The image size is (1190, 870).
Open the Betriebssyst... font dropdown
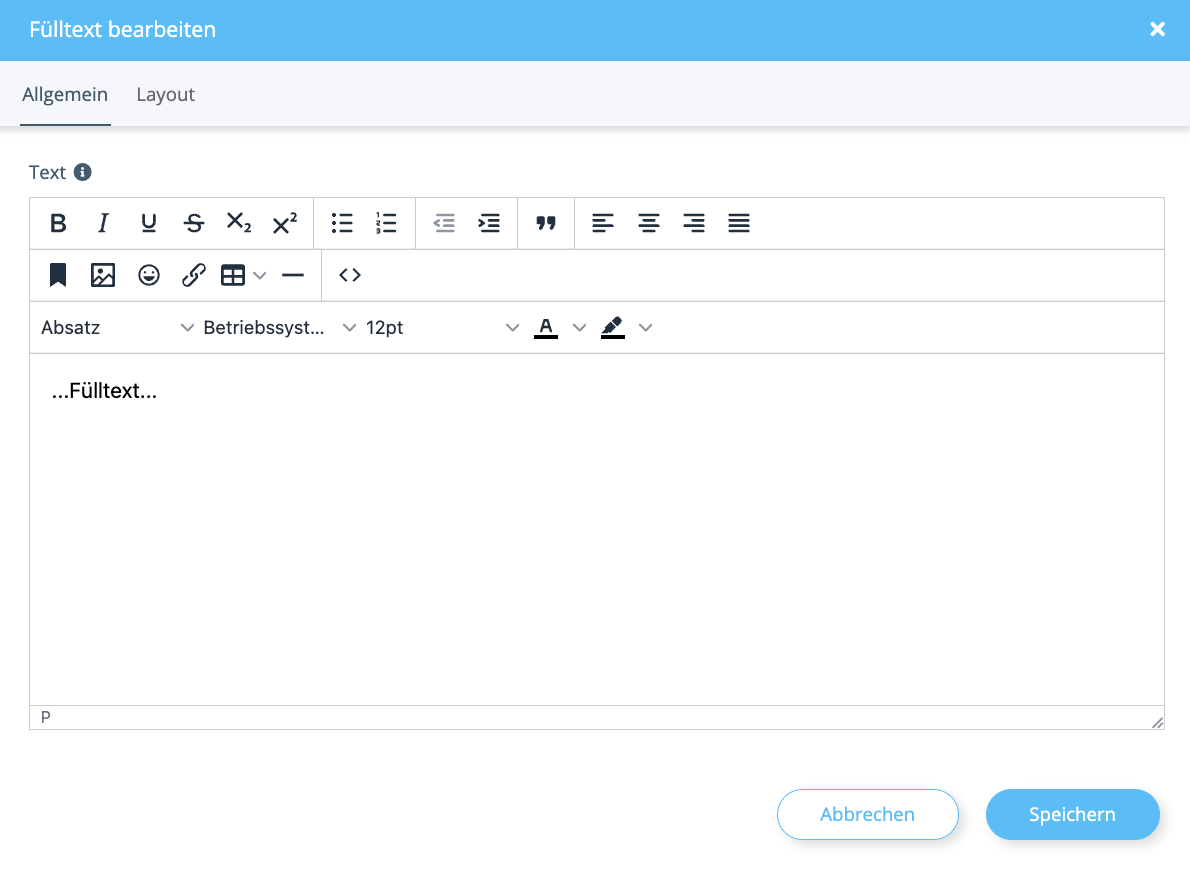279,327
